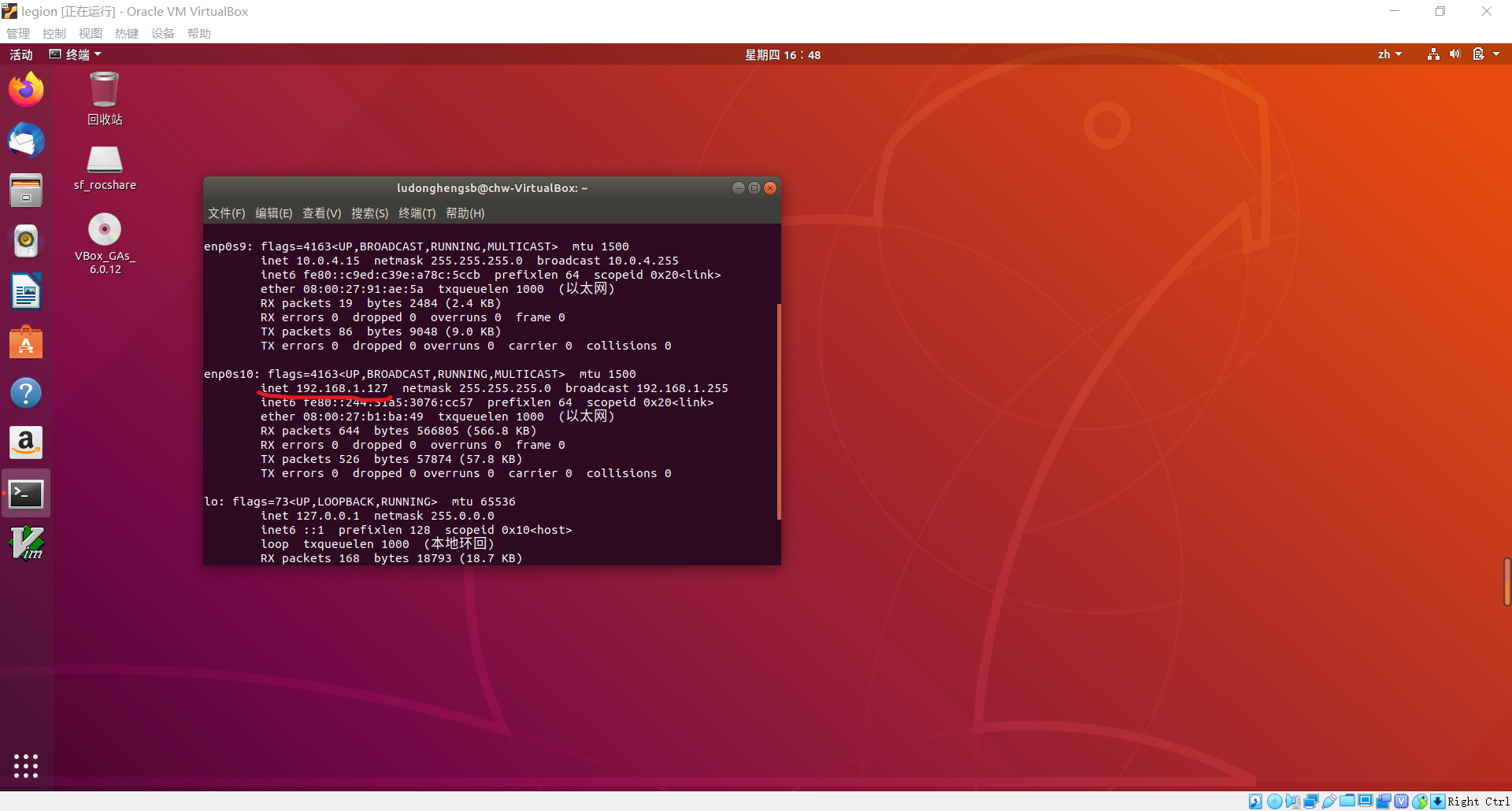Screen dimensions: 1512x811
Task: Click the 活动 activities button
Action: (x=21, y=54)
